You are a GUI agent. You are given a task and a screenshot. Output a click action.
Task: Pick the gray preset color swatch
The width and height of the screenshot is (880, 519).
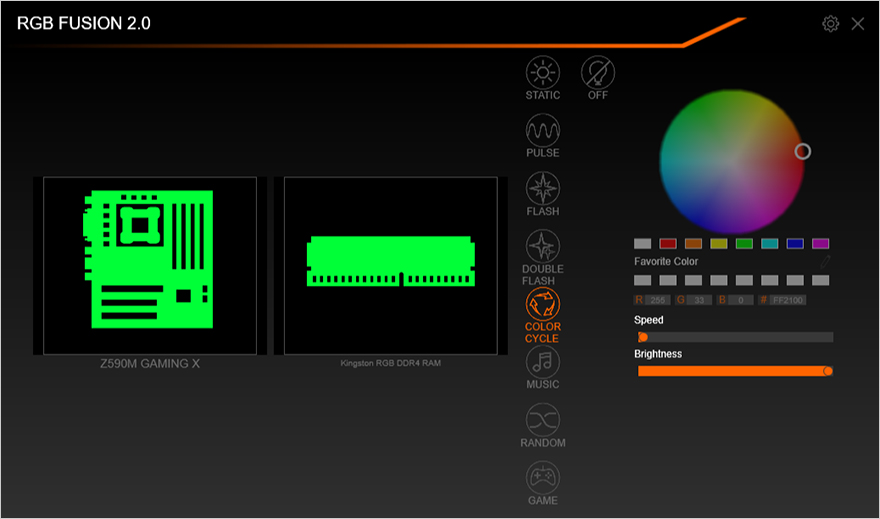pyautogui.click(x=643, y=244)
